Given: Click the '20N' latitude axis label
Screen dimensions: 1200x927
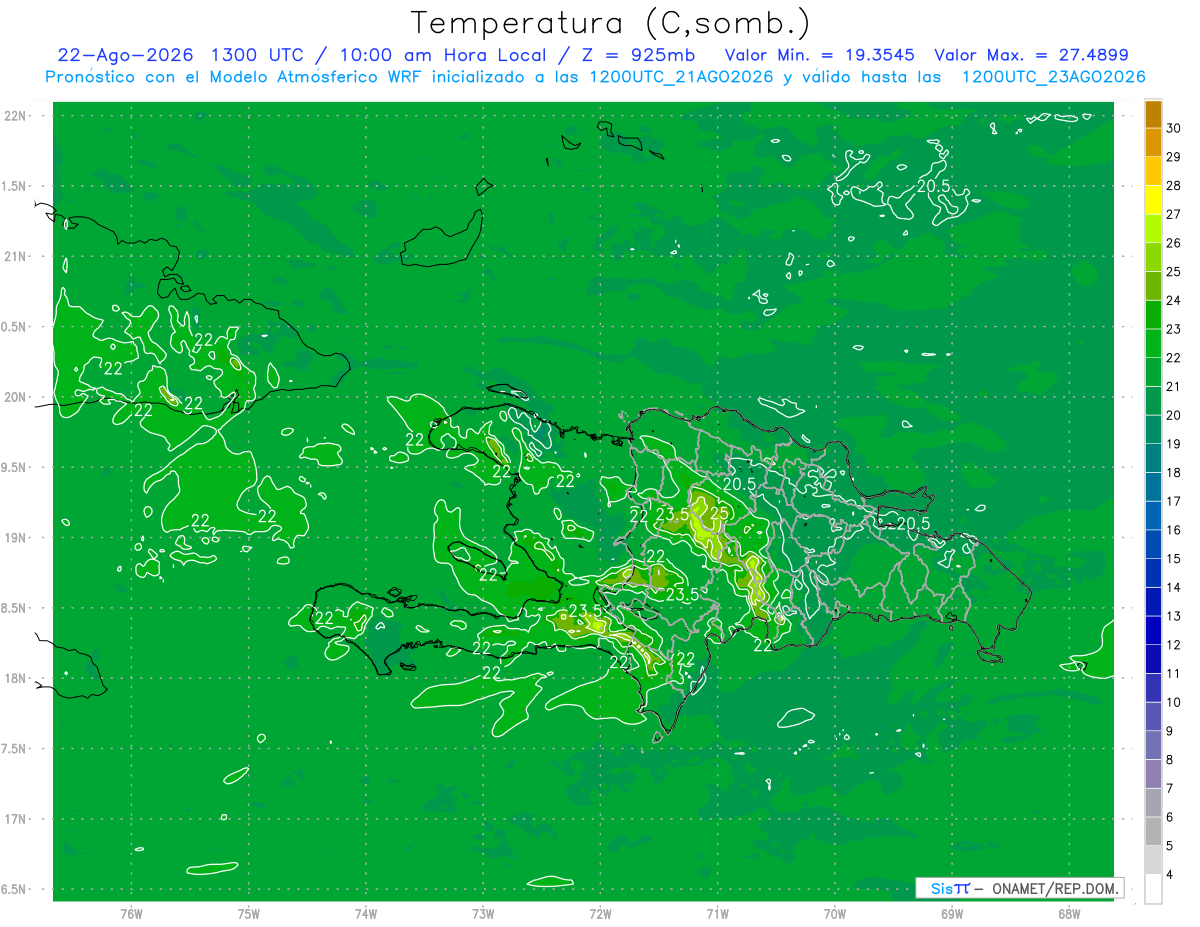Looking at the screenshot, I should point(17,397).
